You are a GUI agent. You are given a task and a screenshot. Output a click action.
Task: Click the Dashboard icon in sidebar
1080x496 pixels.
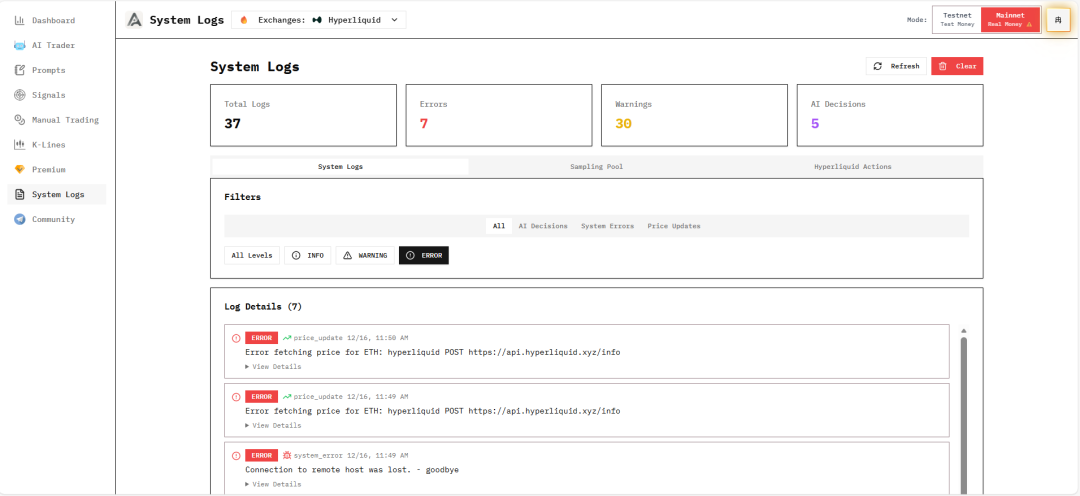20,20
